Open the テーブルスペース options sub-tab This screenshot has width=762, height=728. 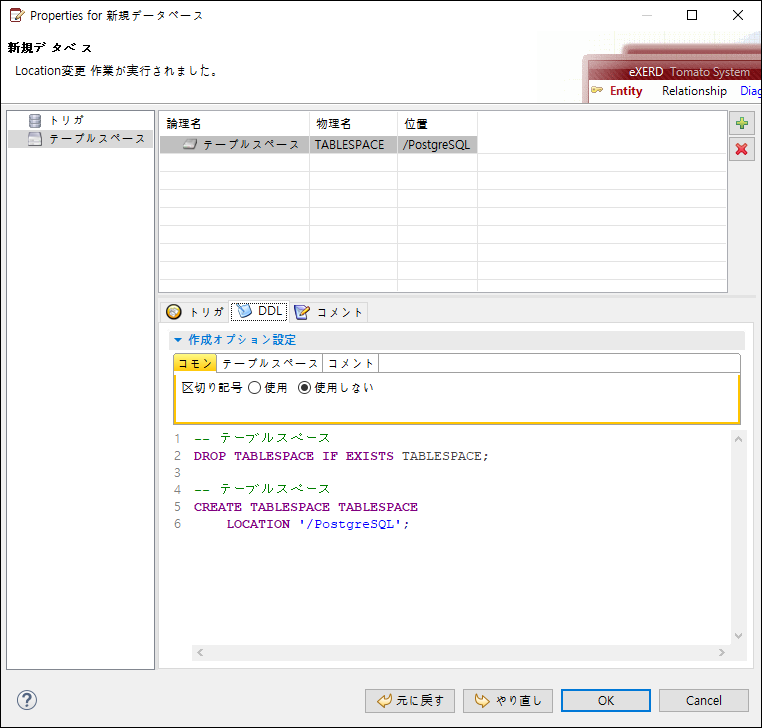click(x=269, y=363)
